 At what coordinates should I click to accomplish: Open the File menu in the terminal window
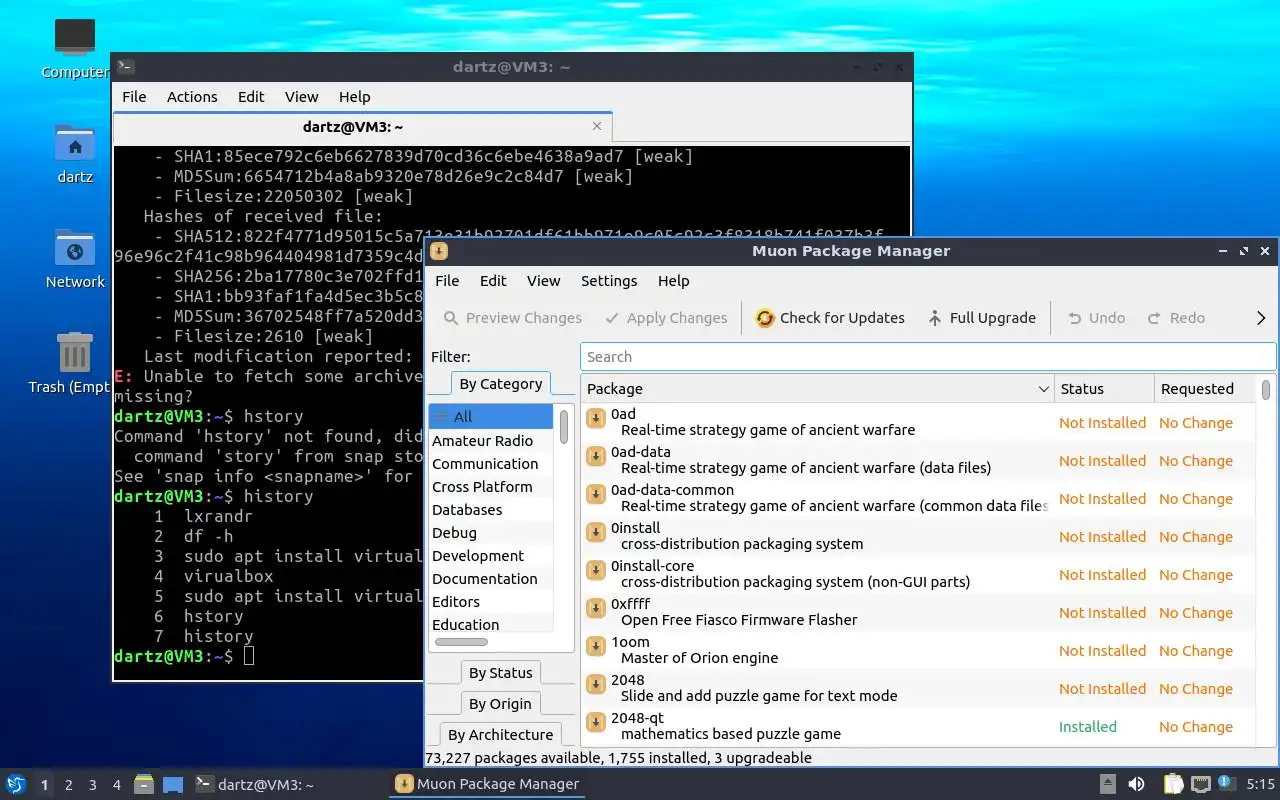(x=134, y=97)
